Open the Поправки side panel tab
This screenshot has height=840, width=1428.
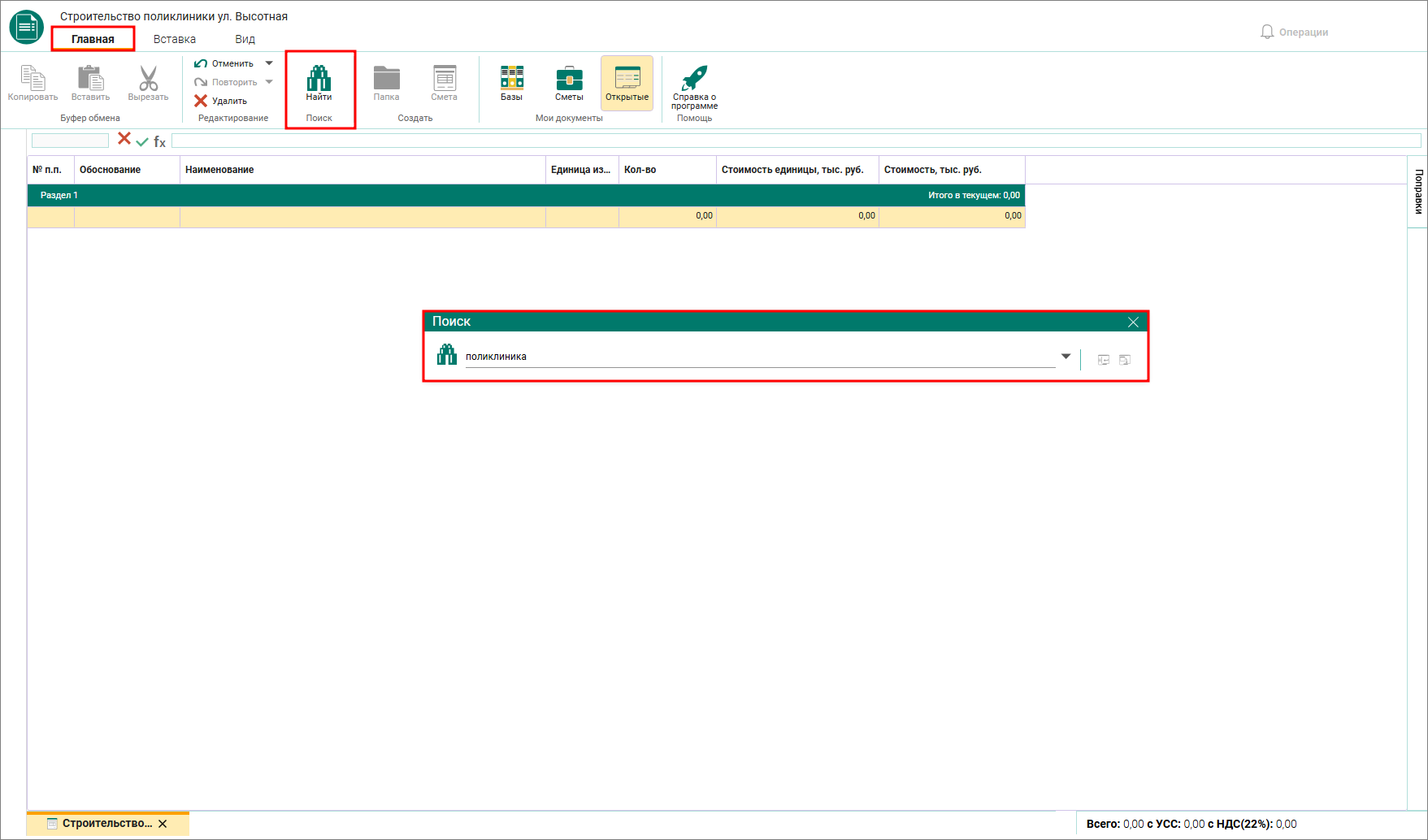point(1417,192)
